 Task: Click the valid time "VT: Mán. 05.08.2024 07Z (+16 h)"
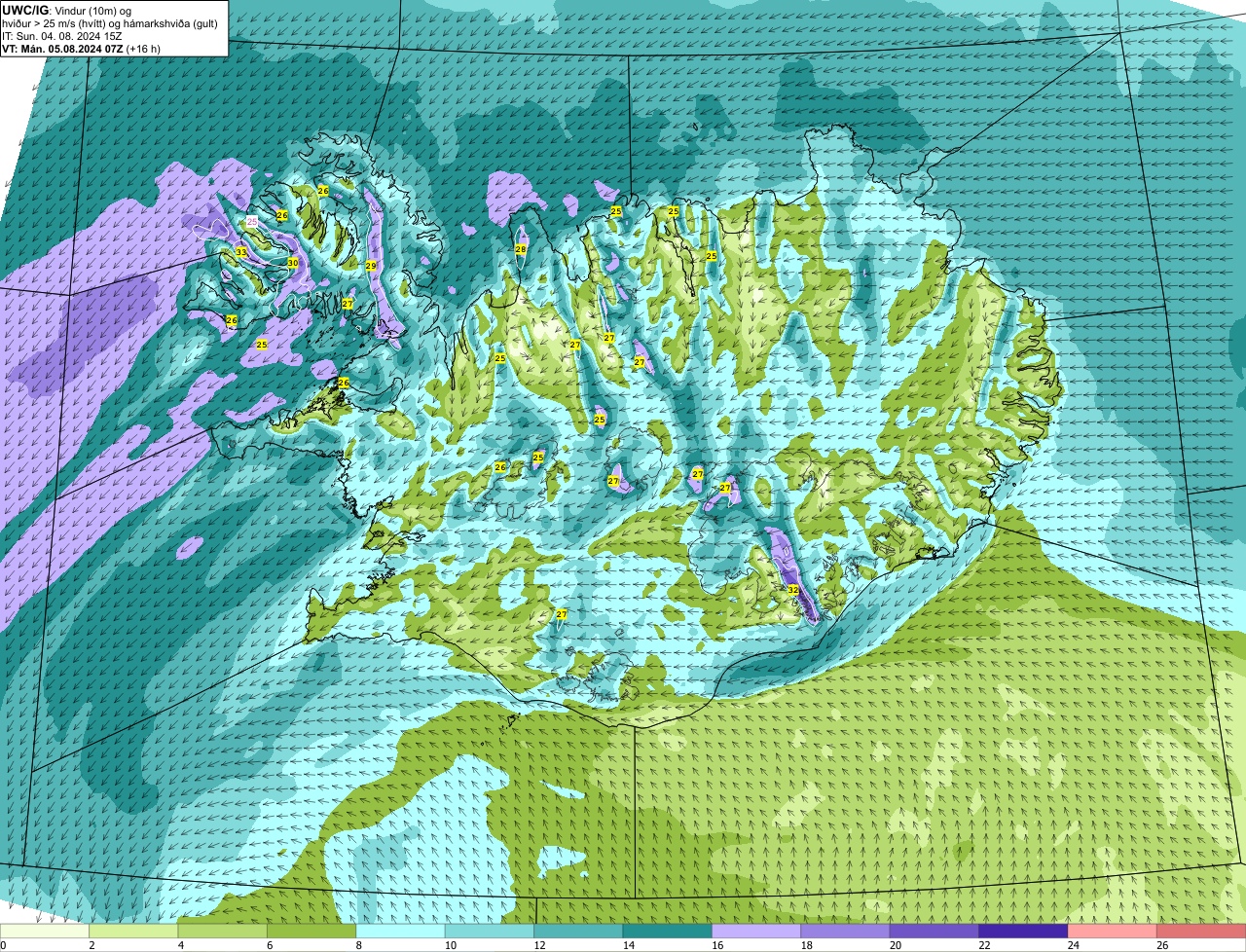81,48
